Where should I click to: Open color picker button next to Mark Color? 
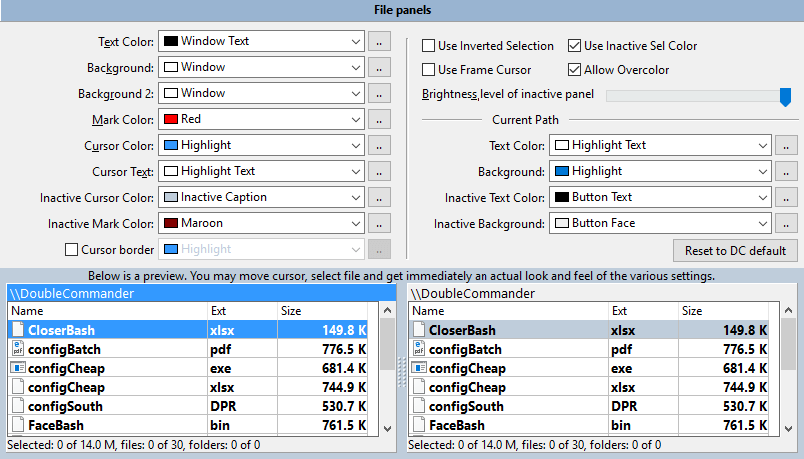(379, 120)
